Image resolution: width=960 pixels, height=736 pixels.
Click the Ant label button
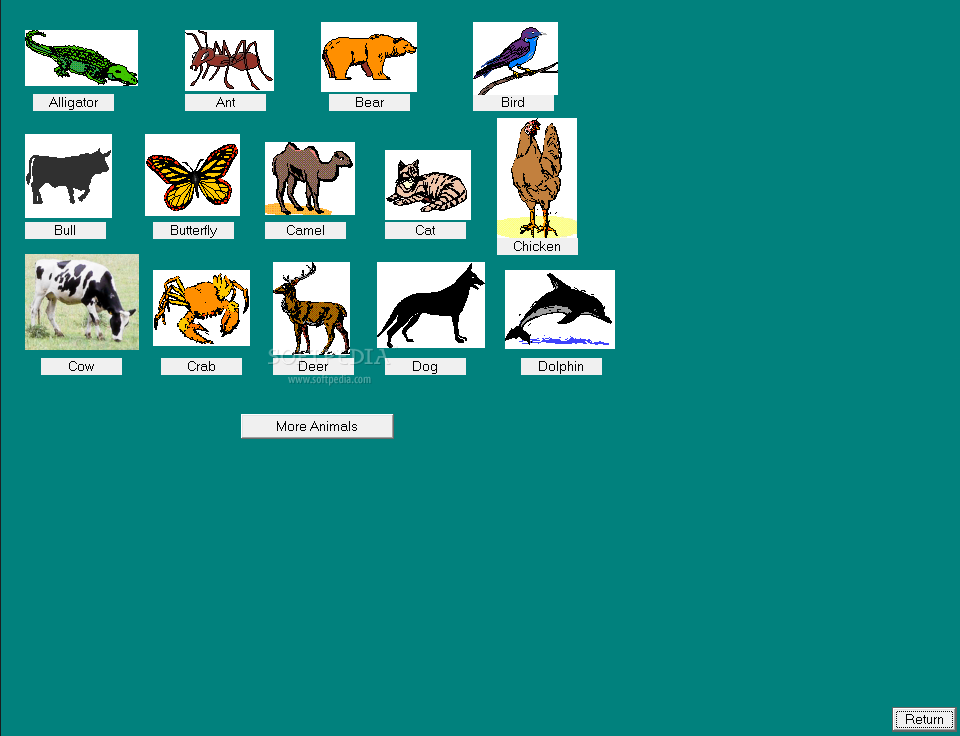(225, 102)
